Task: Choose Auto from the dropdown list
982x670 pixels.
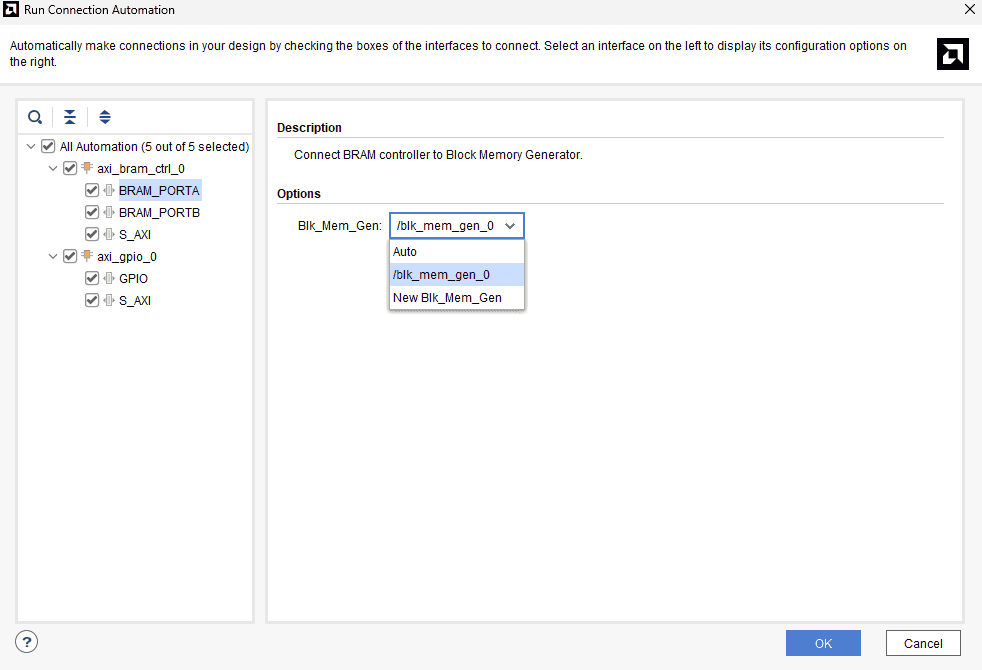Action: tap(405, 252)
